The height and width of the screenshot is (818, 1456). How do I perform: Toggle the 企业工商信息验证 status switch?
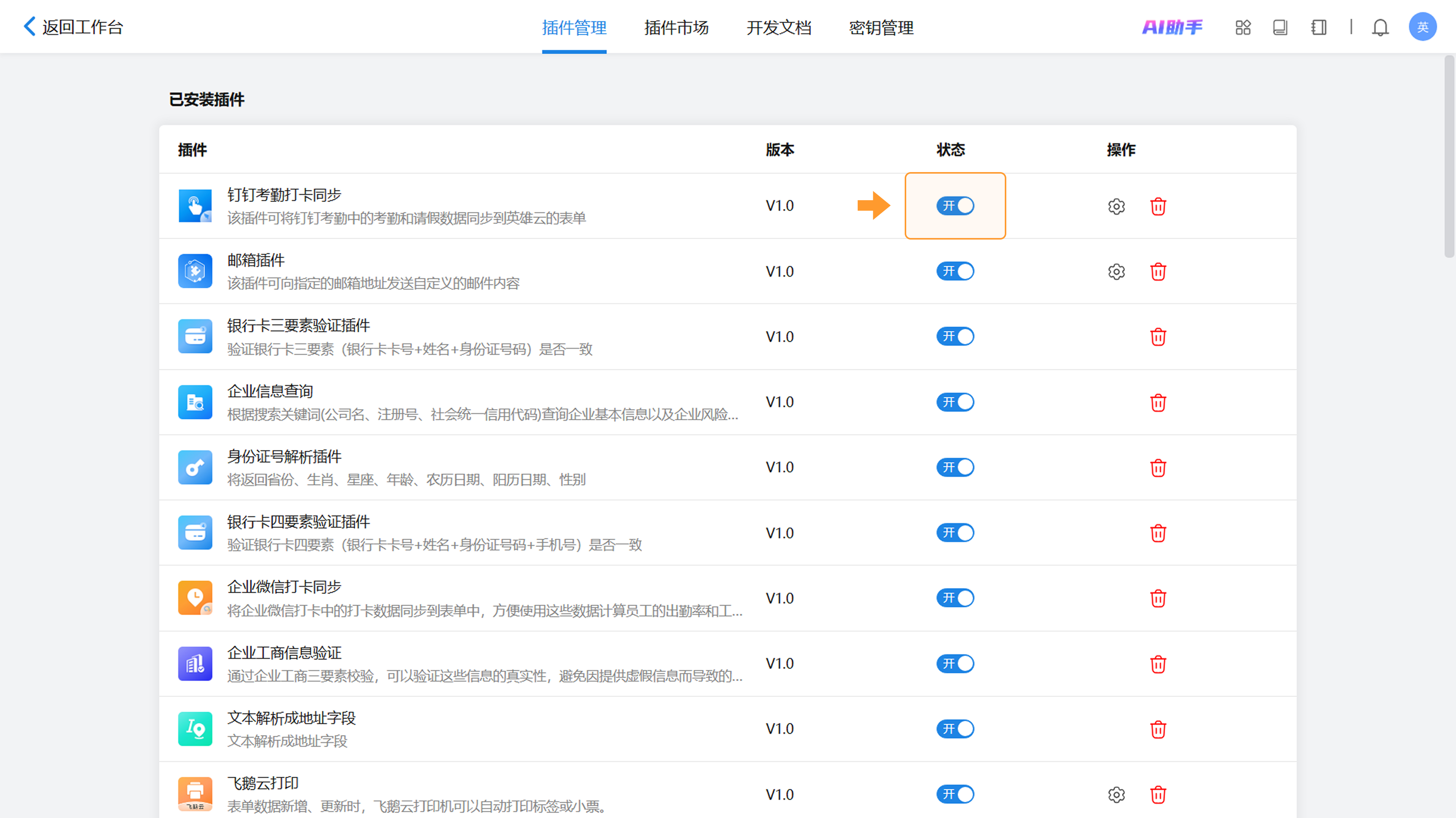(x=955, y=663)
